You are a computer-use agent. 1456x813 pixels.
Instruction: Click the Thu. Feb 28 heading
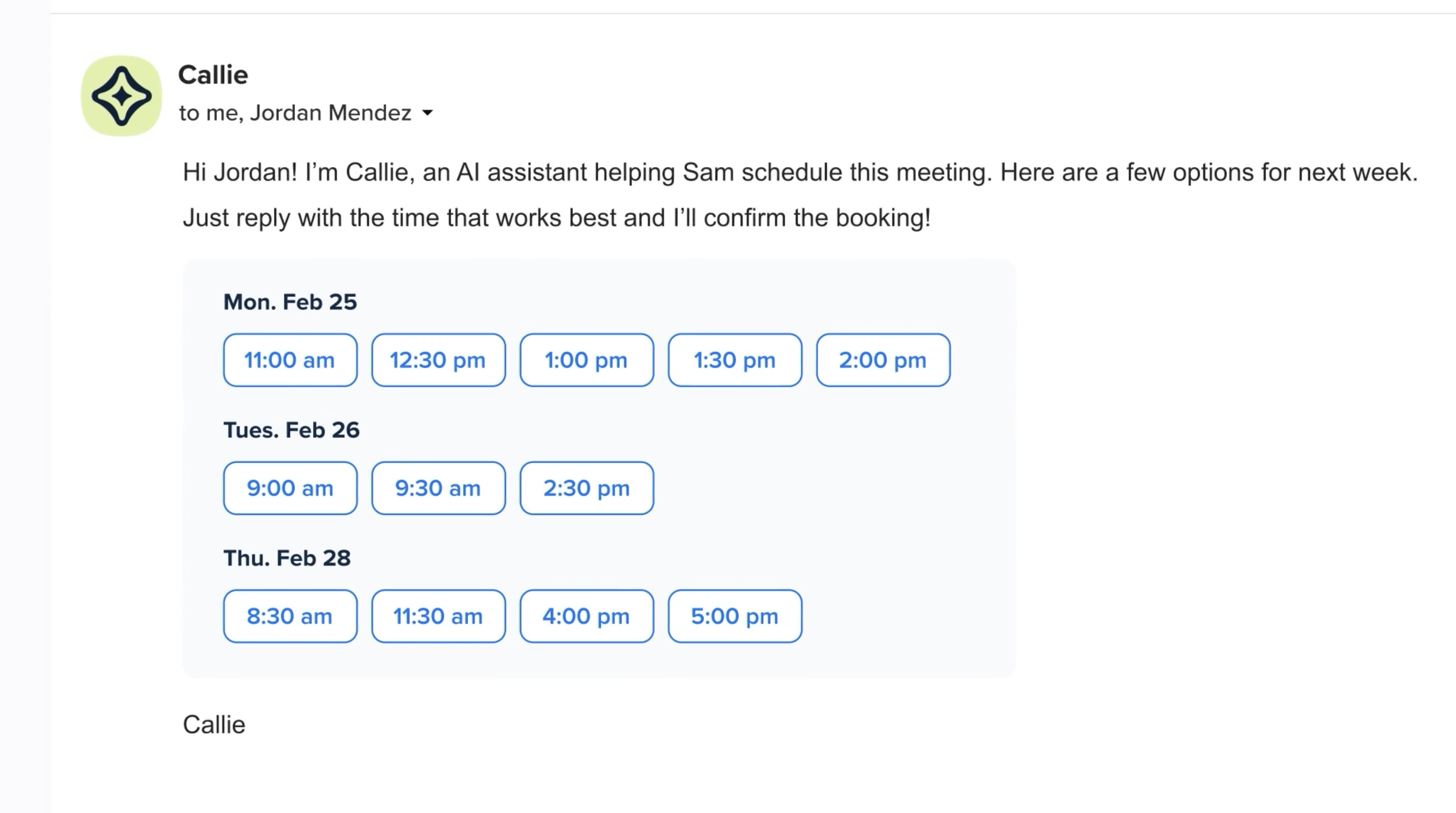coord(287,558)
